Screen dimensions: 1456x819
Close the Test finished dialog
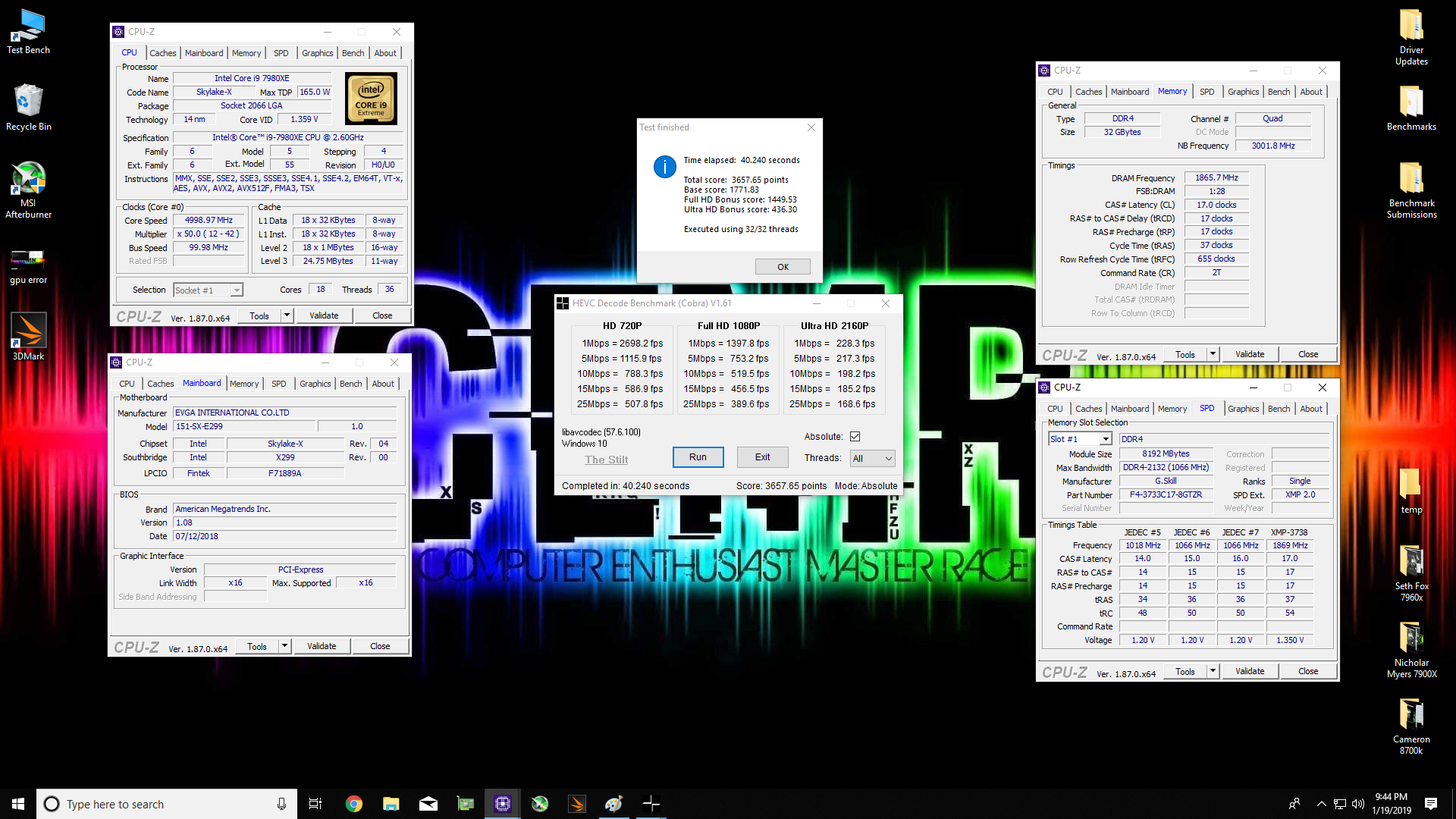tap(811, 127)
